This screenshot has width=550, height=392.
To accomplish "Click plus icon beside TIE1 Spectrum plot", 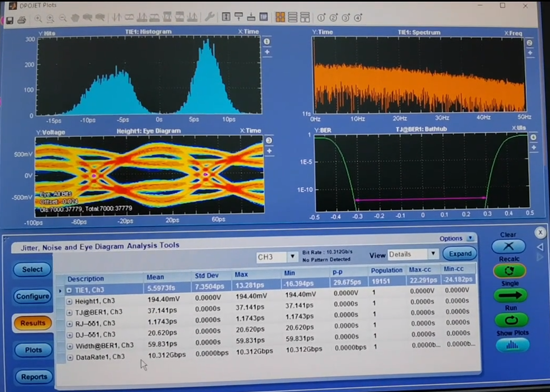I will pos(530,53).
